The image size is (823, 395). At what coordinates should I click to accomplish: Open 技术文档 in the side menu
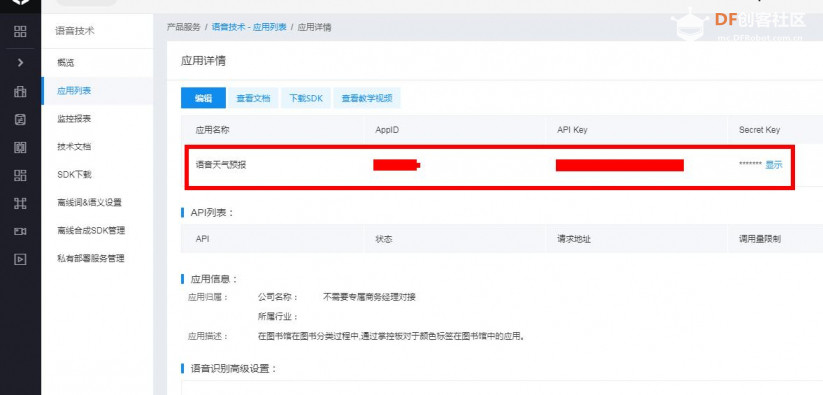click(x=74, y=146)
